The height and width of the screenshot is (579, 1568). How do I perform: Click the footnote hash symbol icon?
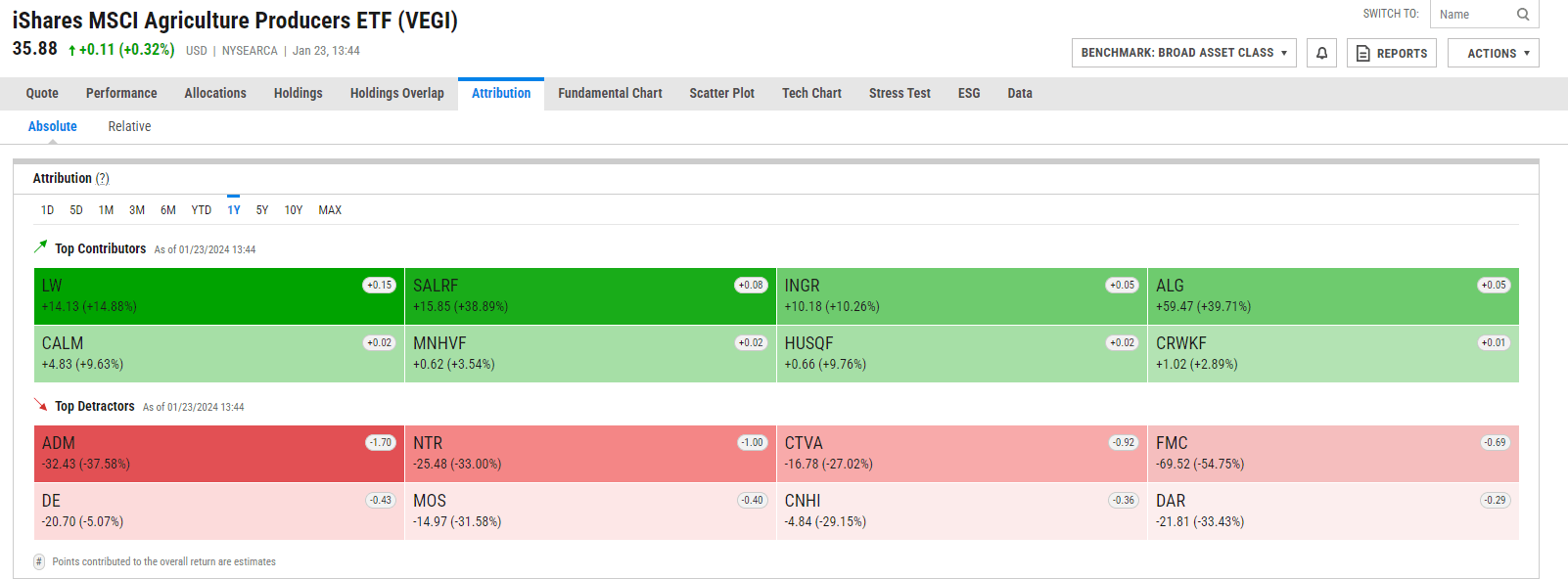click(x=39, y=561)
